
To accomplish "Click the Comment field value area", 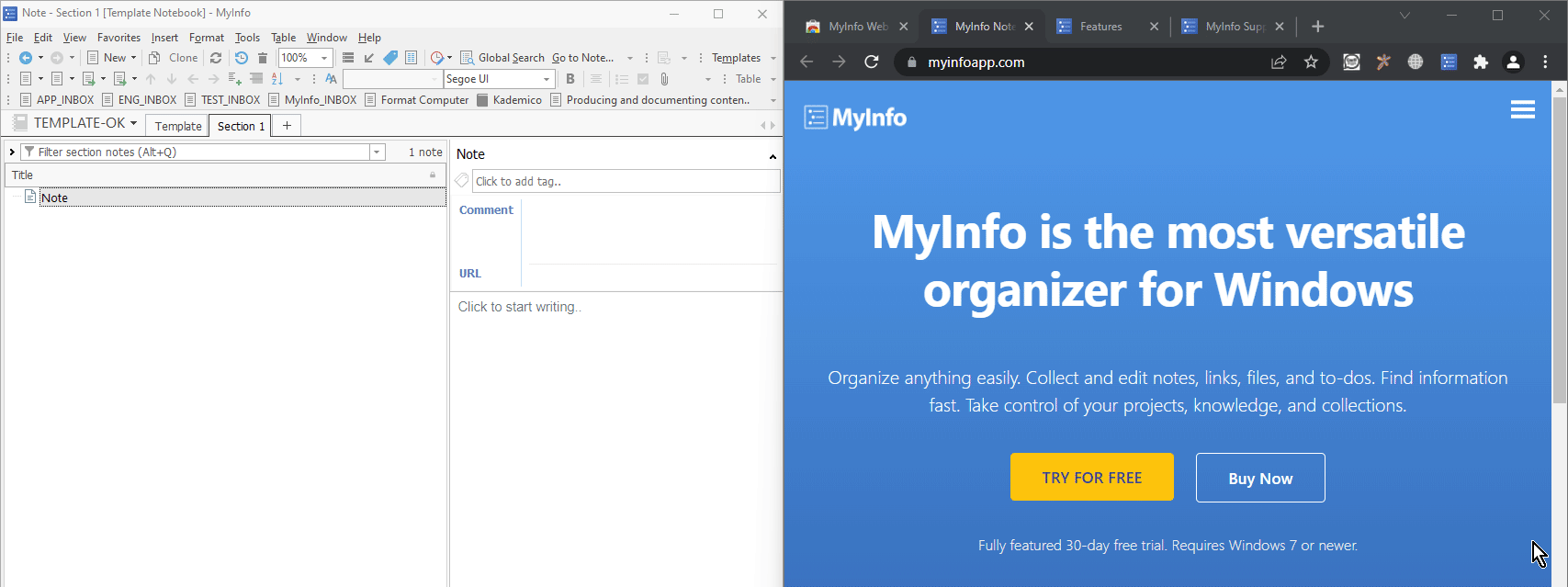I will (652, 230).
